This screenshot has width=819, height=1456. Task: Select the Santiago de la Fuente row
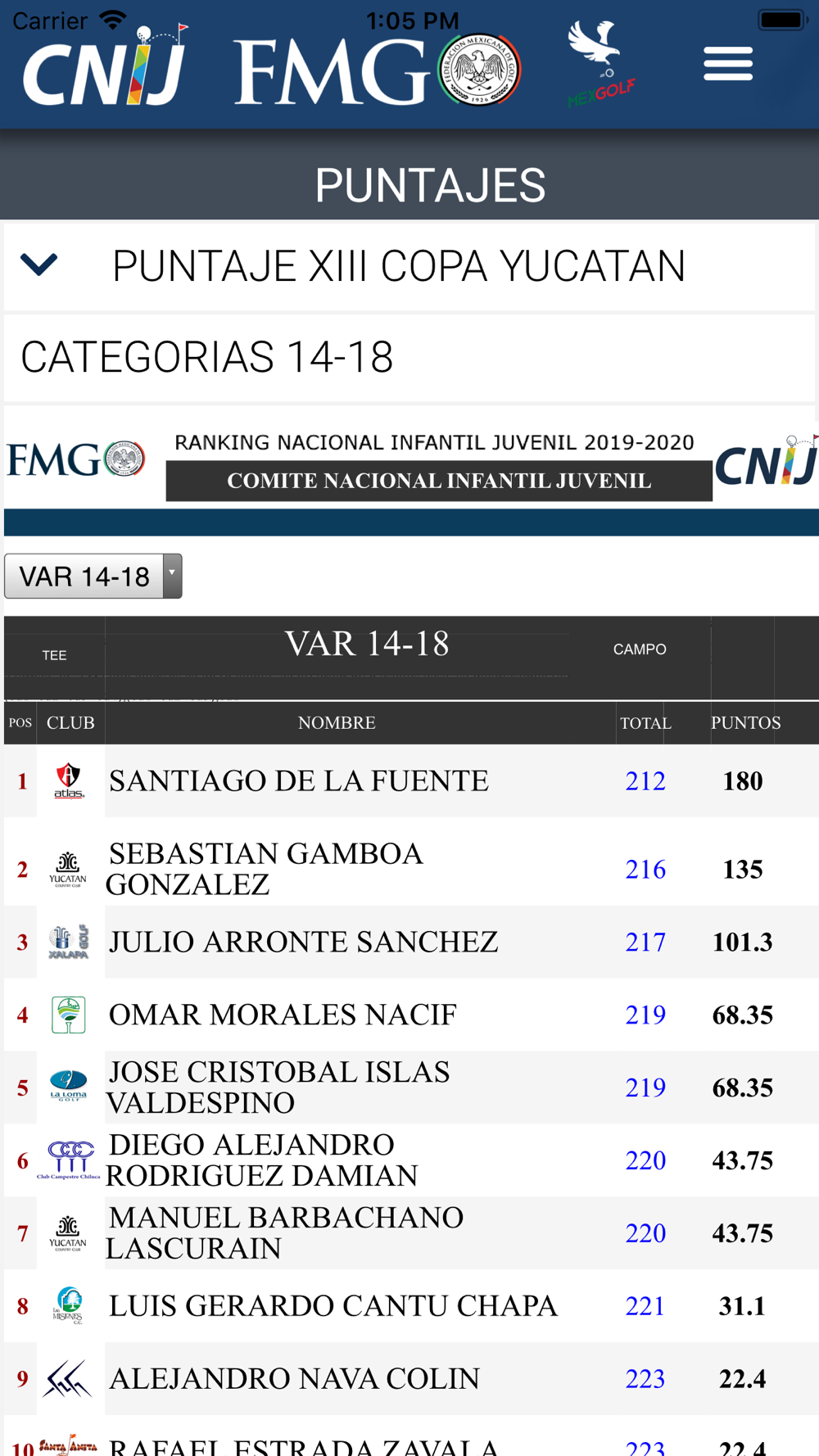point(411,780)
